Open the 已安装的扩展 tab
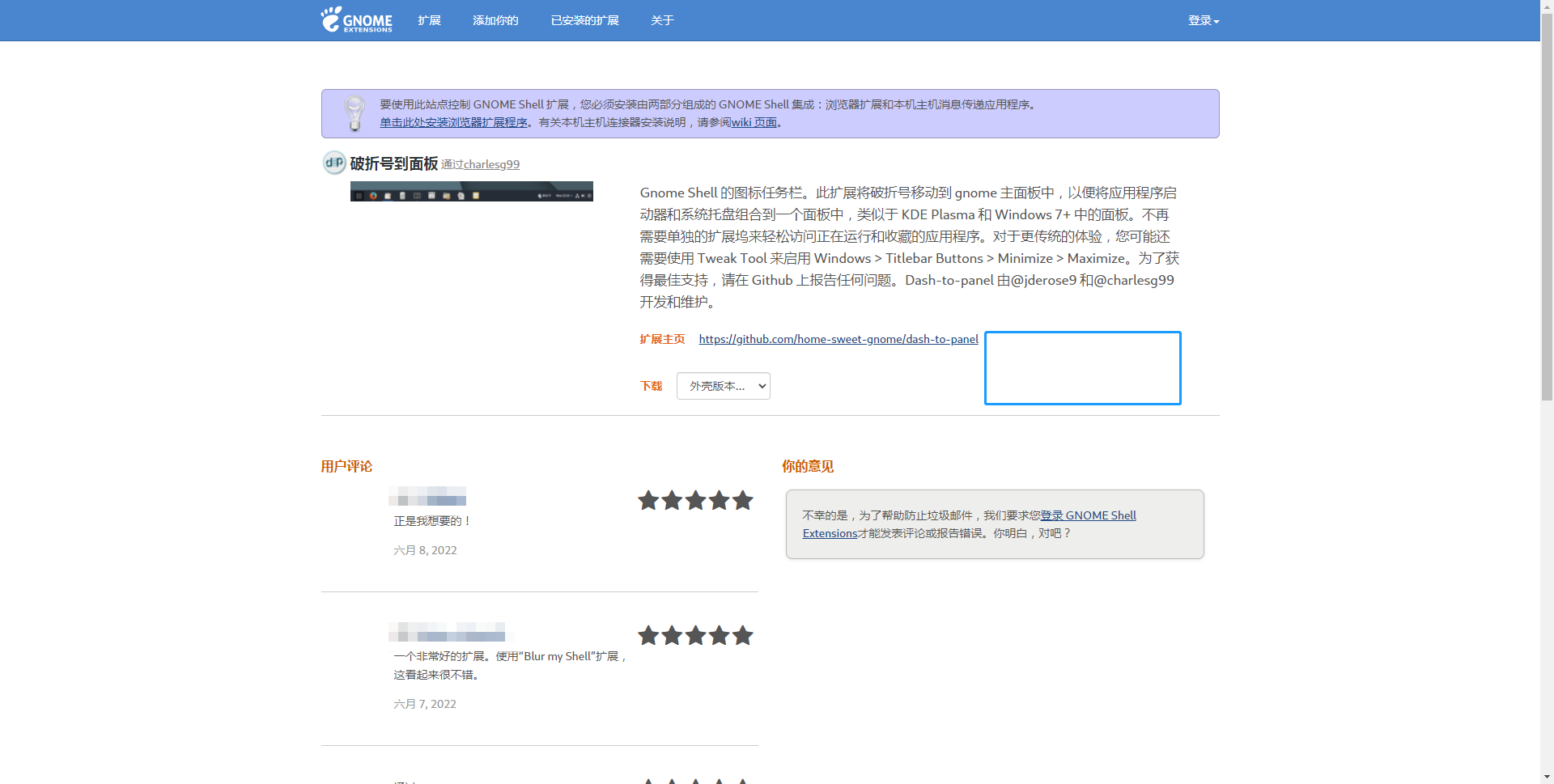 pyautogui.click(x=584, y=20)
